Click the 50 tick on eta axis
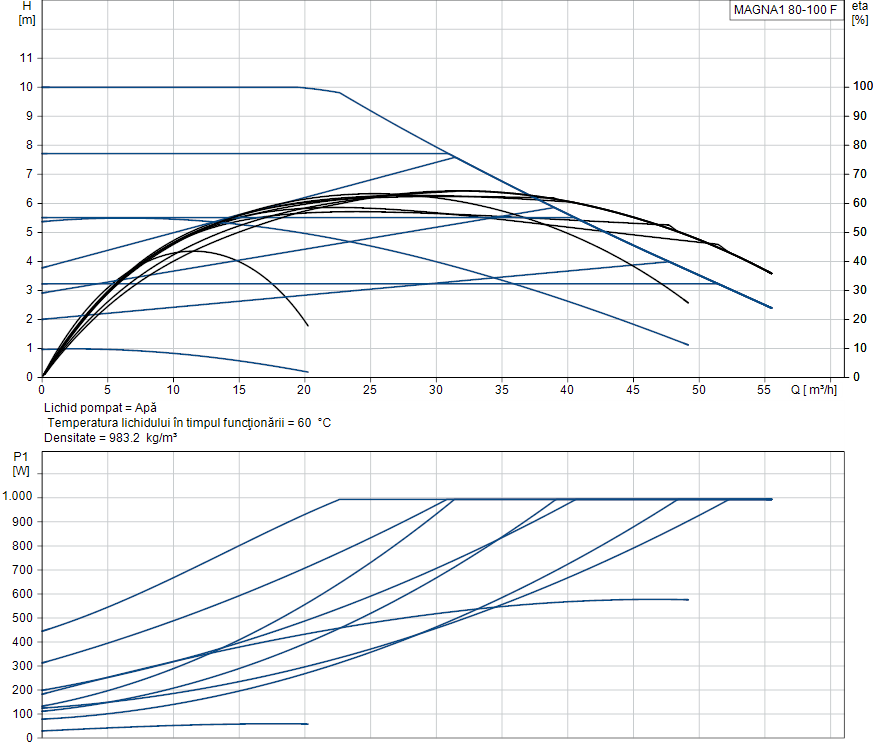 859,232
